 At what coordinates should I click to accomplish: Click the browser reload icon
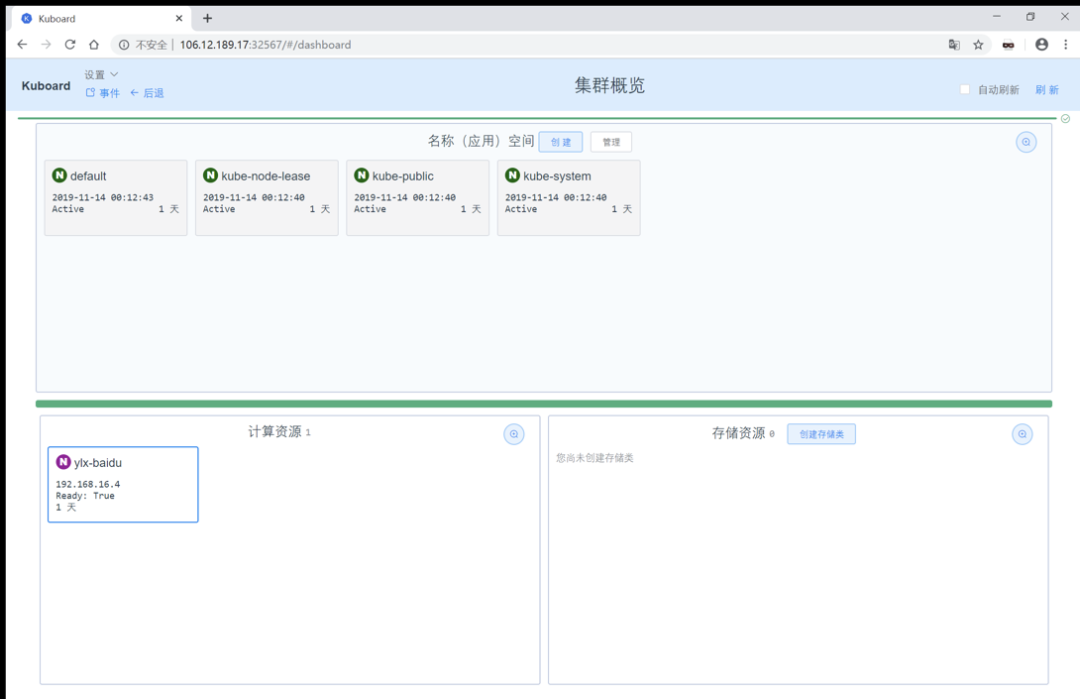(x=68, y=44)
